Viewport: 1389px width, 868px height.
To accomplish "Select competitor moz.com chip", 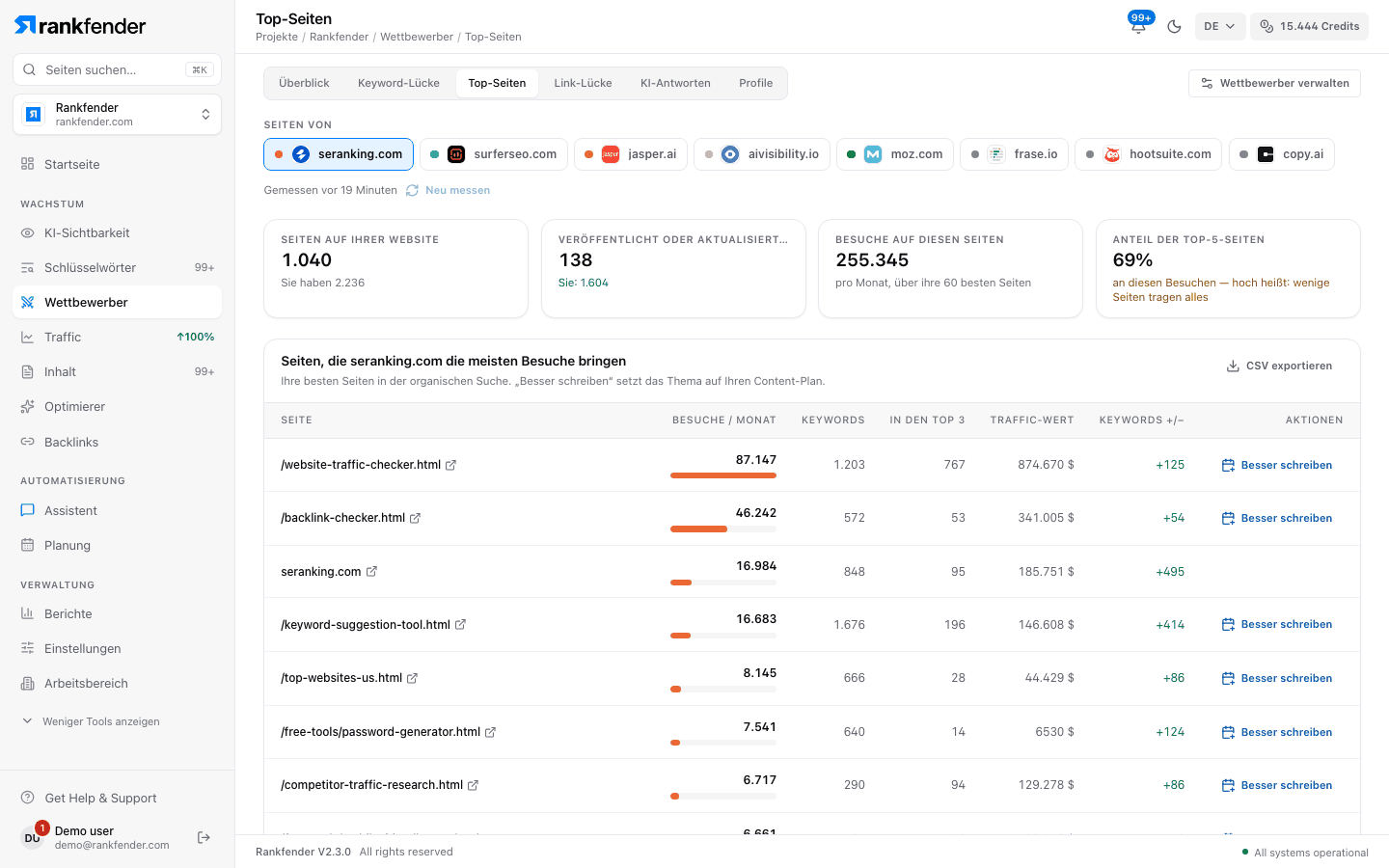I will pos(895,154).
